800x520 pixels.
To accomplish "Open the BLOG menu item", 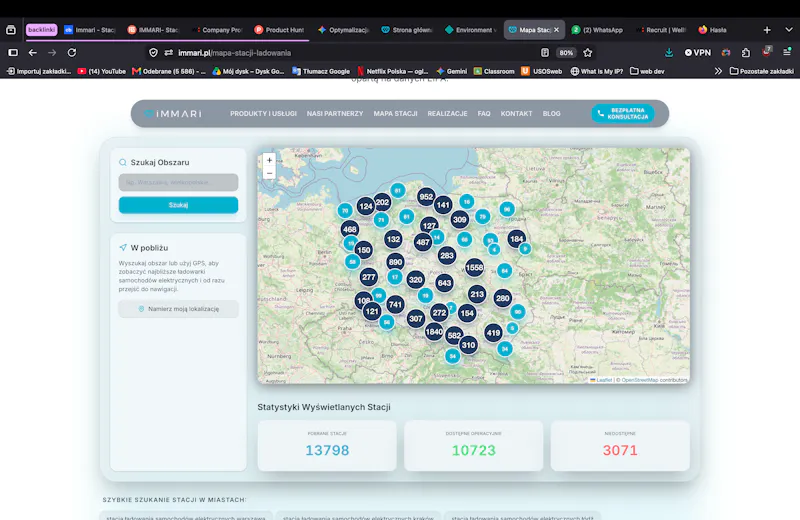I will pyautogui.click(x=552, y=114).
